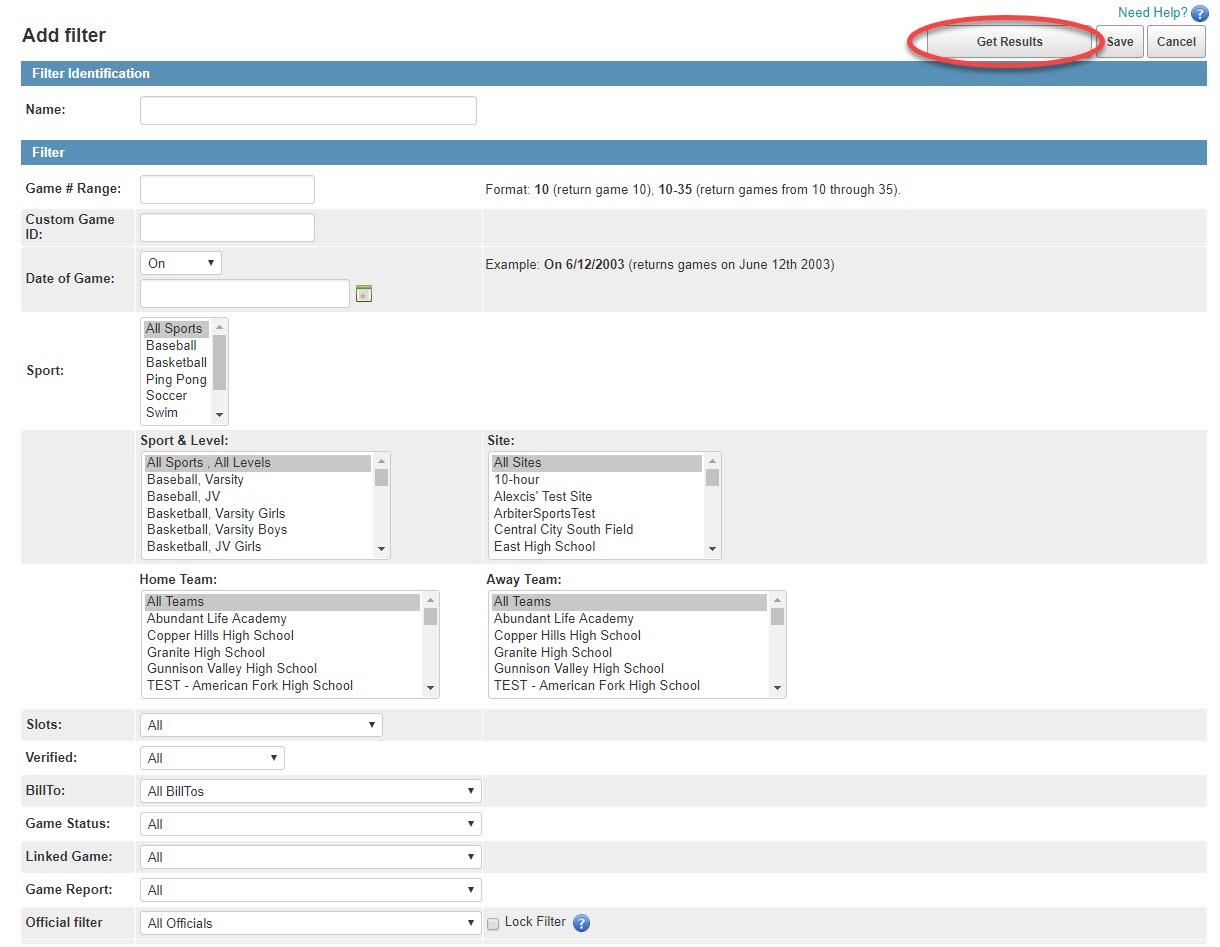
Task: Select 'Baseball' in the Sport list
Action: click(x=177, y=346)
